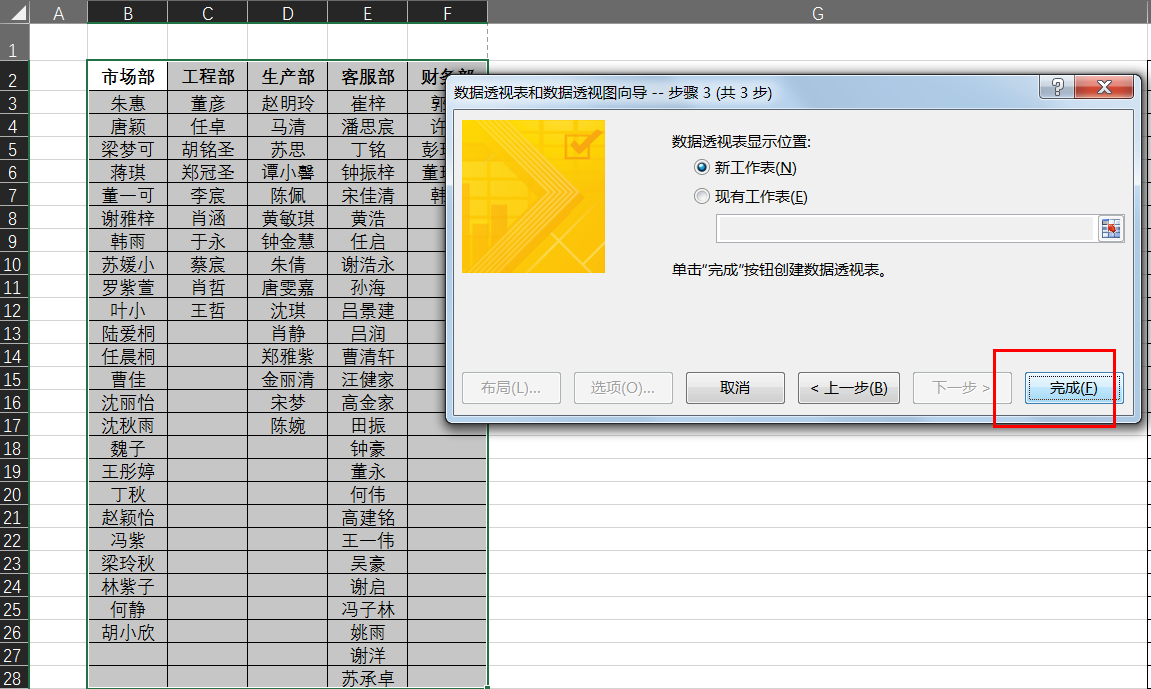Click the 生产部 header cell
The height and width of the screenshot is (689, 1151).
pyautogui.click(x=288, y=76)
